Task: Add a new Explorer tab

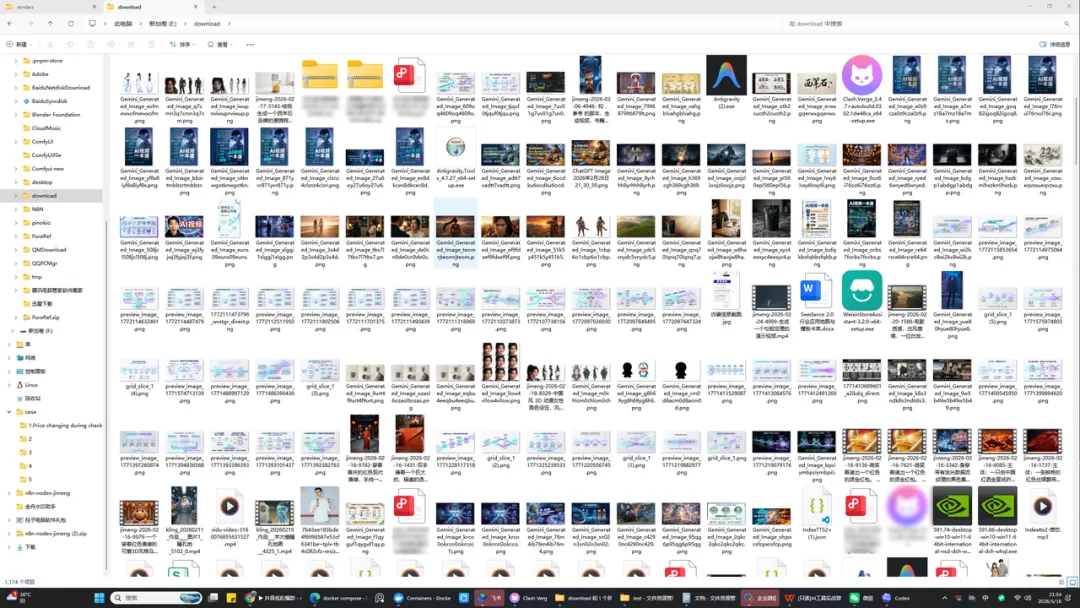Action: click(x=214, y=7)
